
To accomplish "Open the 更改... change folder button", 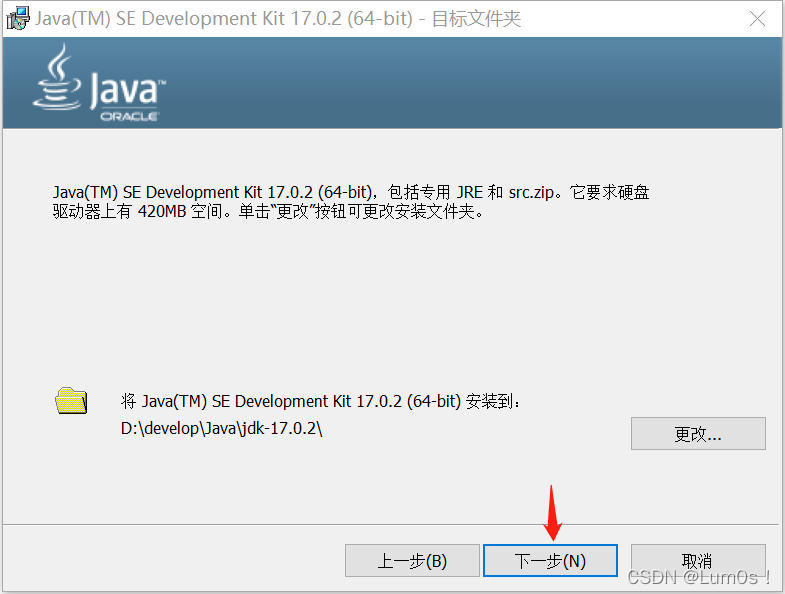I will click(698, 433).
